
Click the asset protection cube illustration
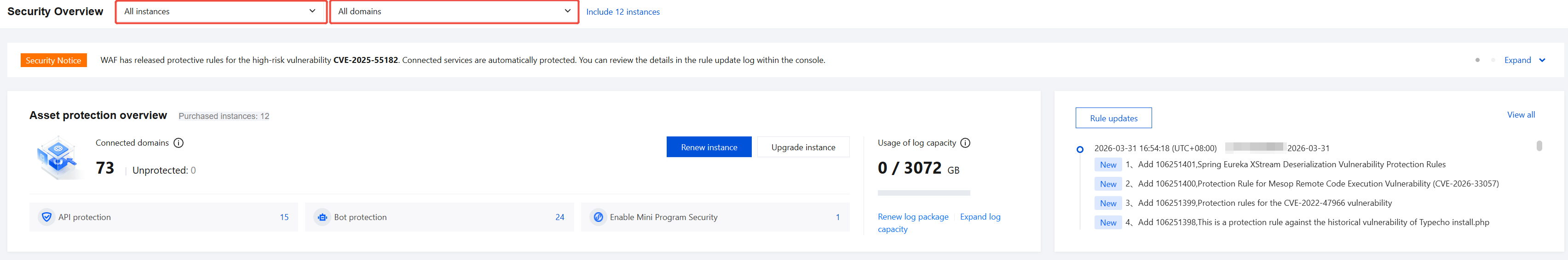click(58, 158)
